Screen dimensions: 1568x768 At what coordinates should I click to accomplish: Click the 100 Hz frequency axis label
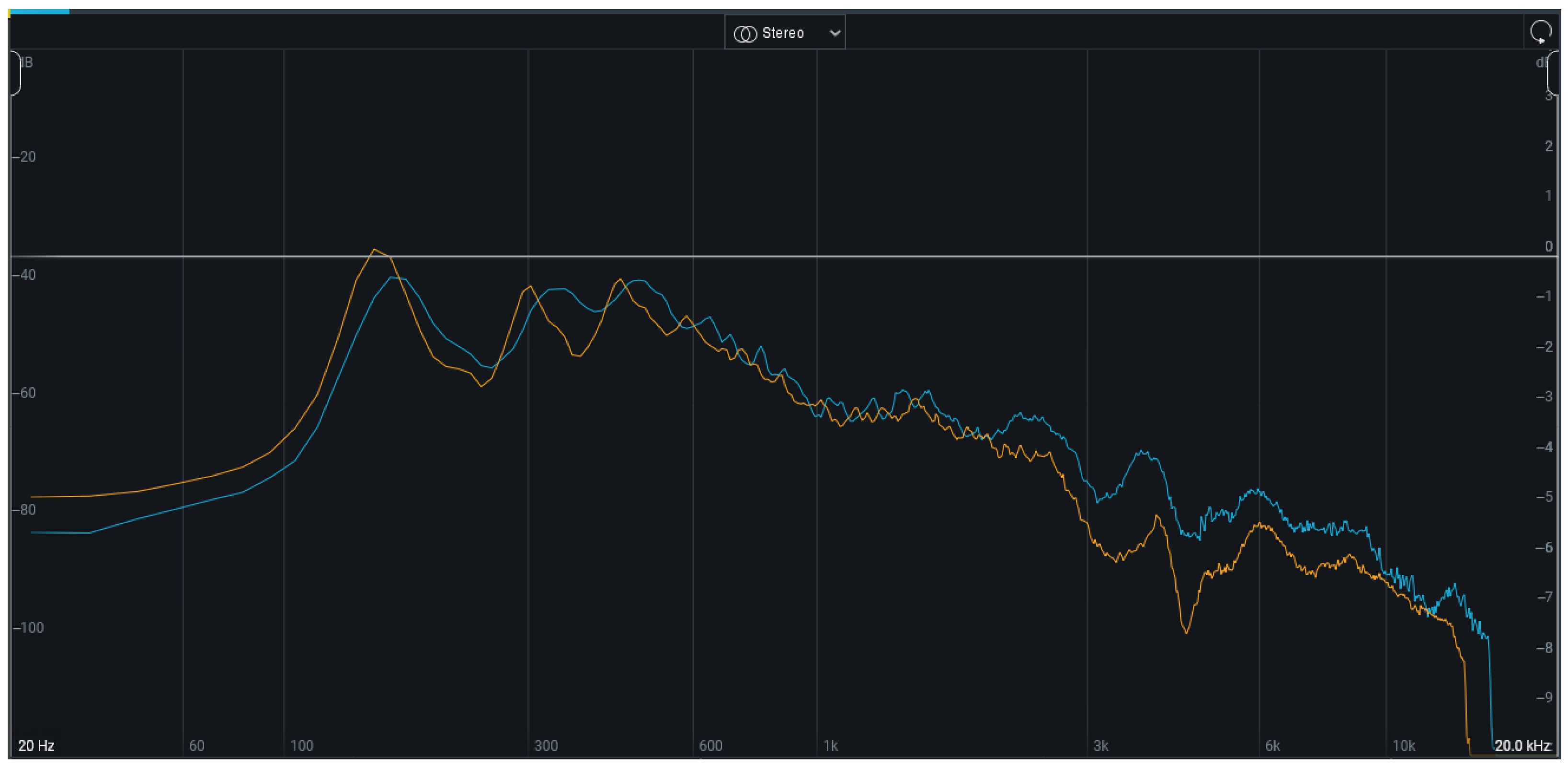pyautogui.click(x=301, y=745)
